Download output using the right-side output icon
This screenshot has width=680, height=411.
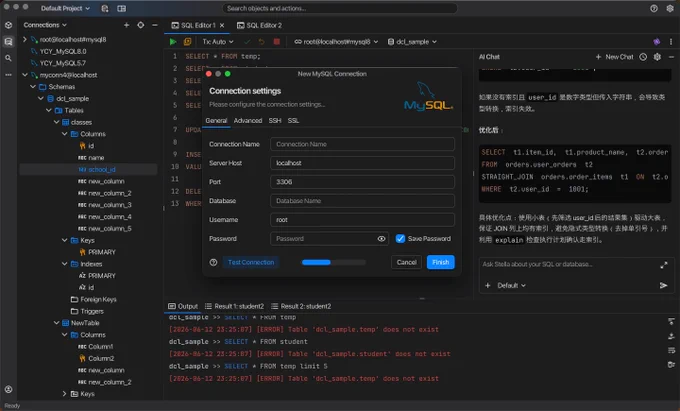click(x=671, y=336)
